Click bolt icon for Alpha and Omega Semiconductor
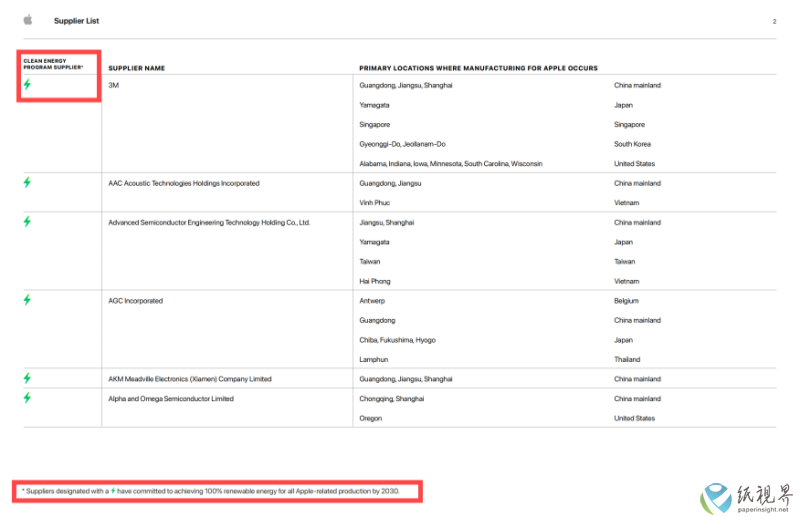 (x=28, y=398)
